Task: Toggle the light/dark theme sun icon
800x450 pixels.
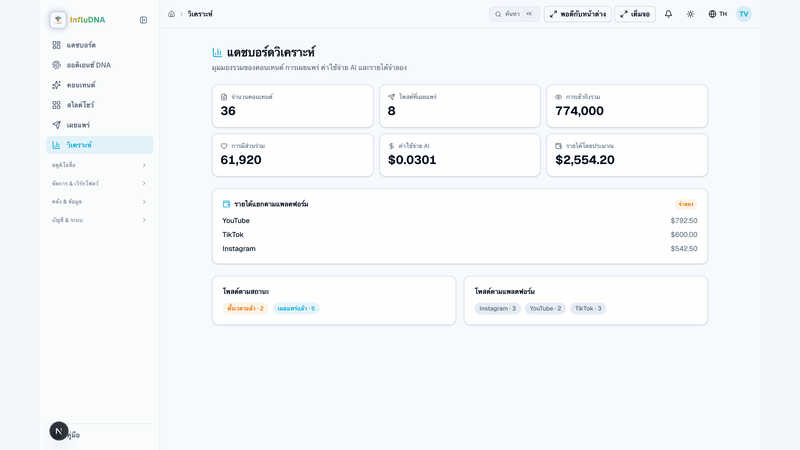Action: click(x=690, y=14)
